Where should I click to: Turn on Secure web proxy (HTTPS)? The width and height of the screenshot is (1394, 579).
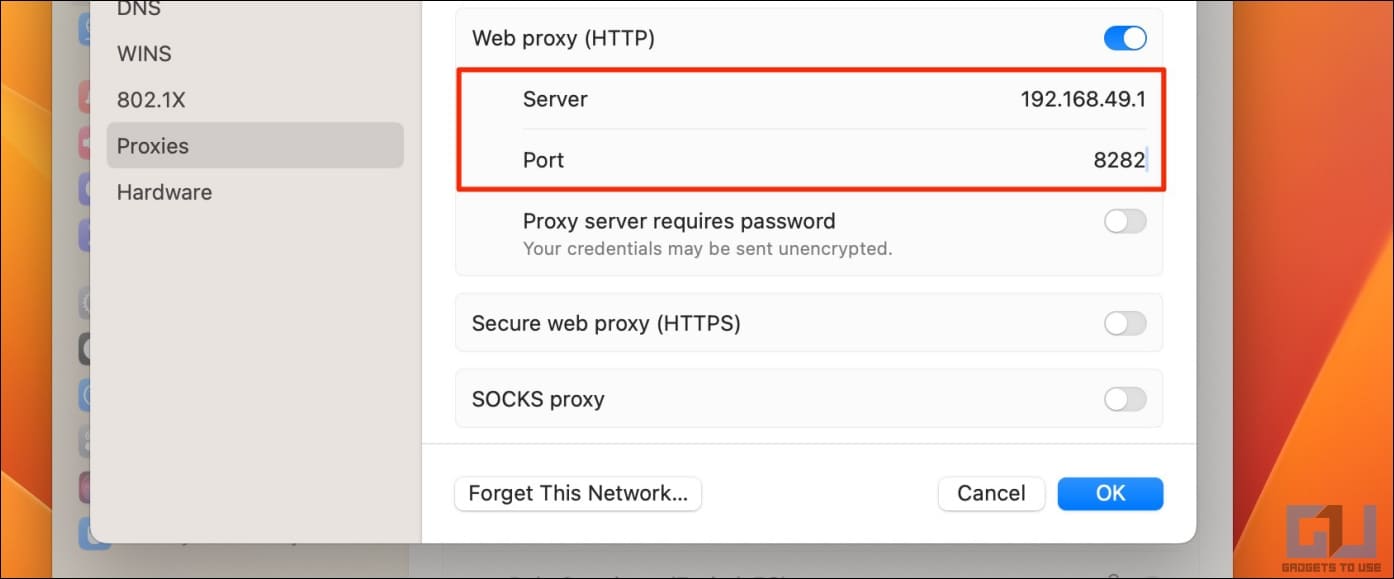pos(1125,323)
